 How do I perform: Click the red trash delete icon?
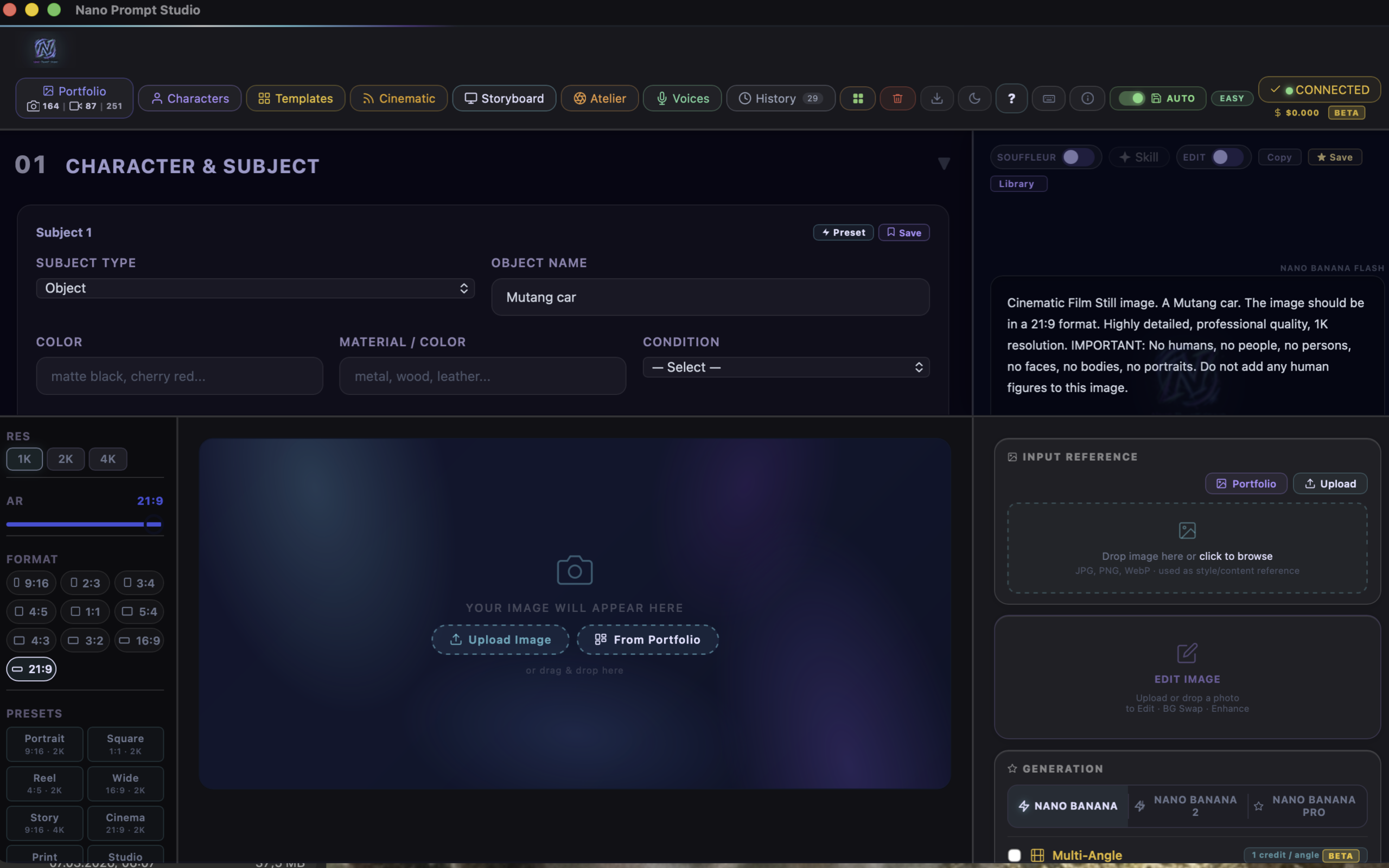[x=897, y=99]
